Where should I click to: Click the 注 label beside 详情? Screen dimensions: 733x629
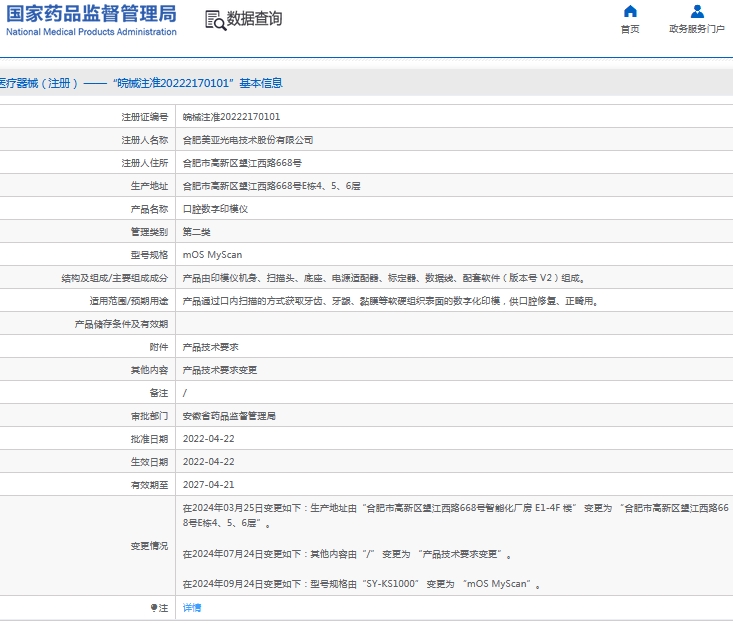pos(159,608)
